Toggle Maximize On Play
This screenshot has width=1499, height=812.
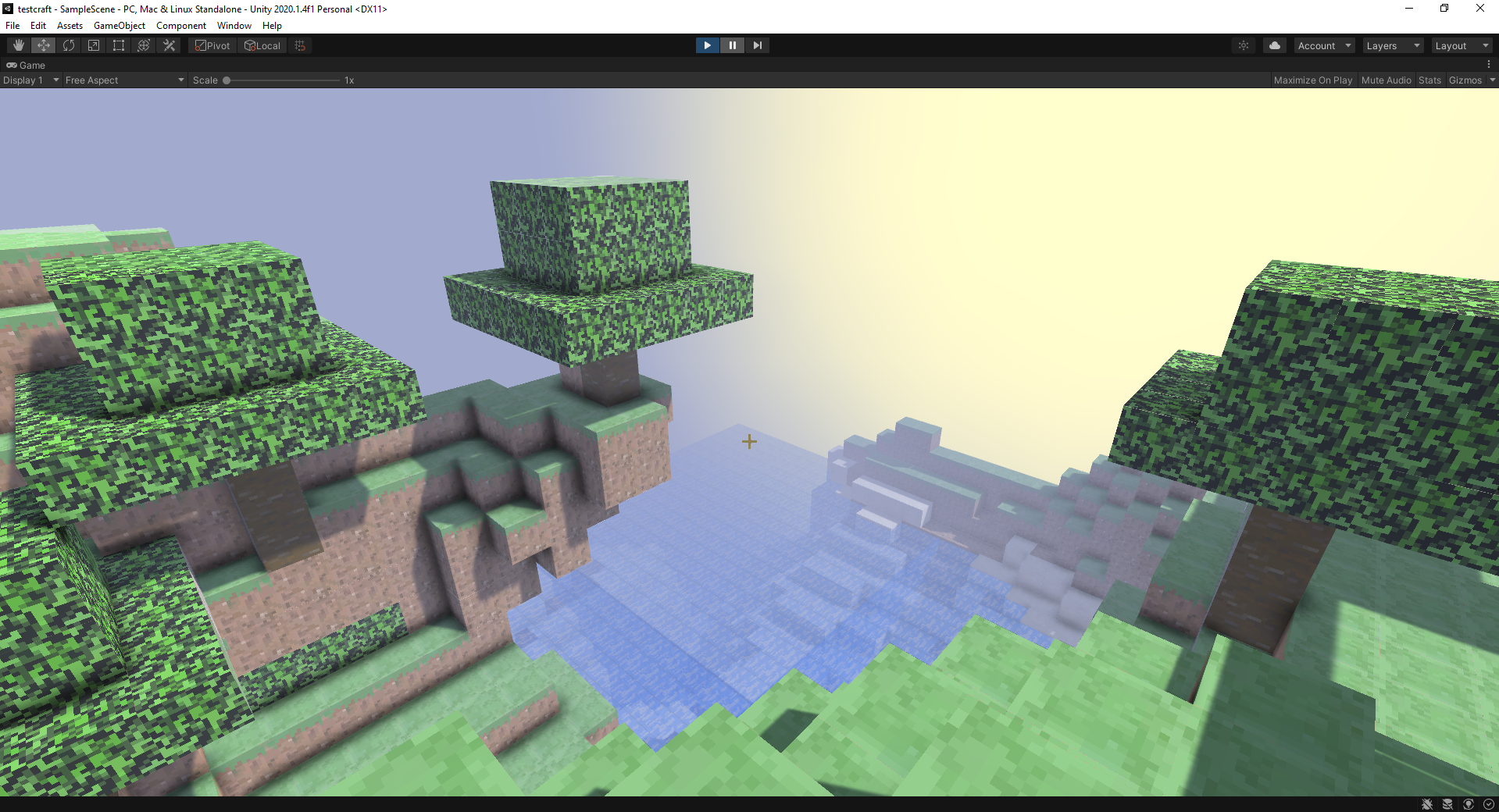[x=1312, y=80]
